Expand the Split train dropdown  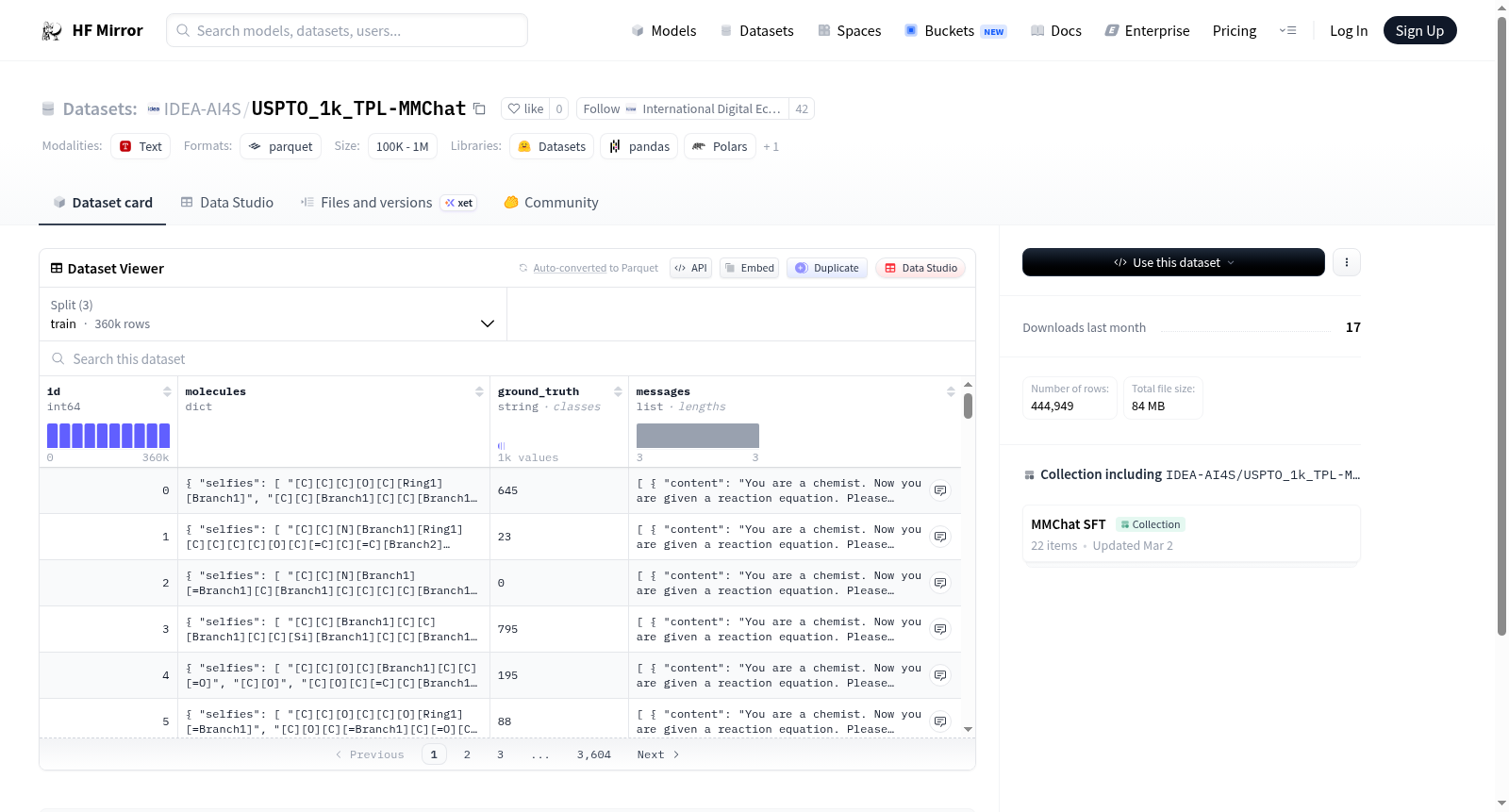273,314
